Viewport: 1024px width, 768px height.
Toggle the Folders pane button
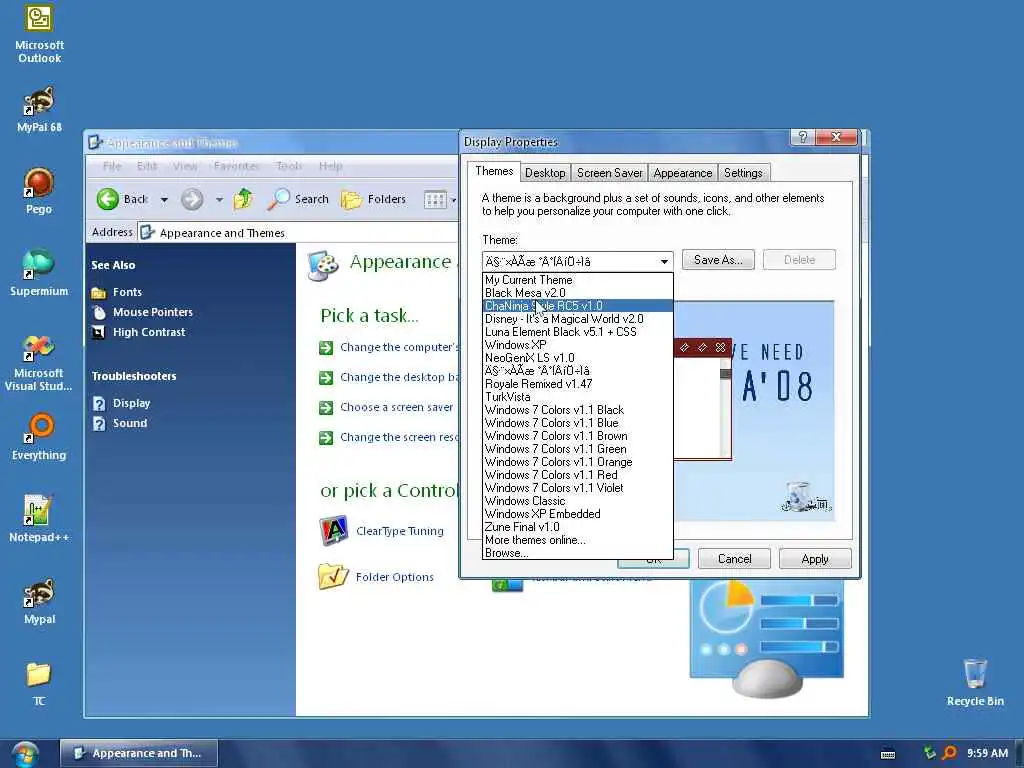(x=374, y=199)
